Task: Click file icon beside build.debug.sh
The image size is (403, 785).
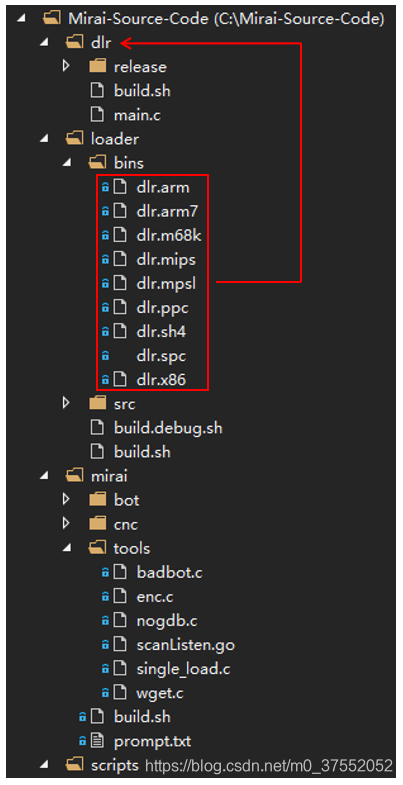Action: tap(97, 428)
